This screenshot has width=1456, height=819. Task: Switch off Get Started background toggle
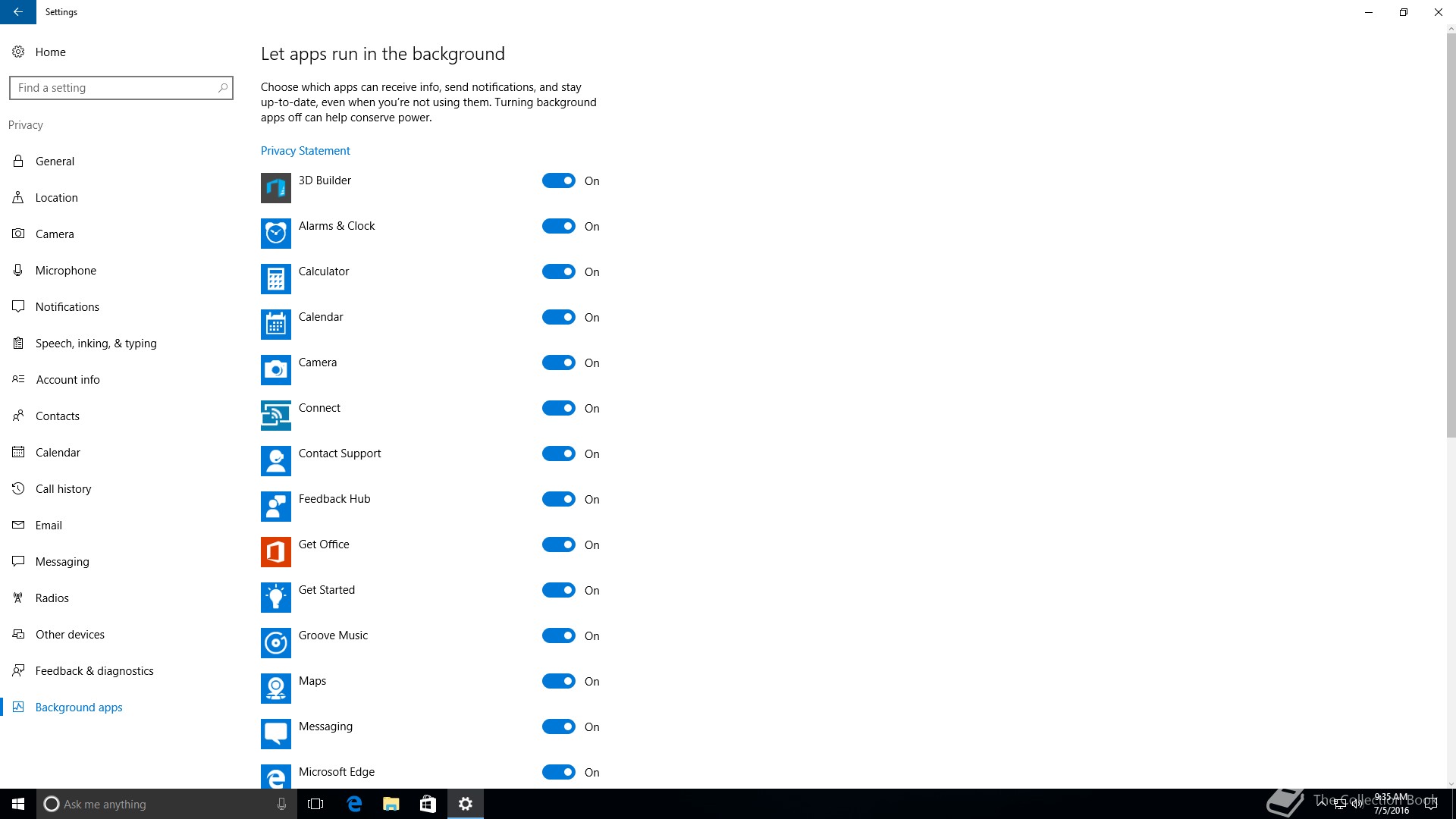(x=559, y=590)
